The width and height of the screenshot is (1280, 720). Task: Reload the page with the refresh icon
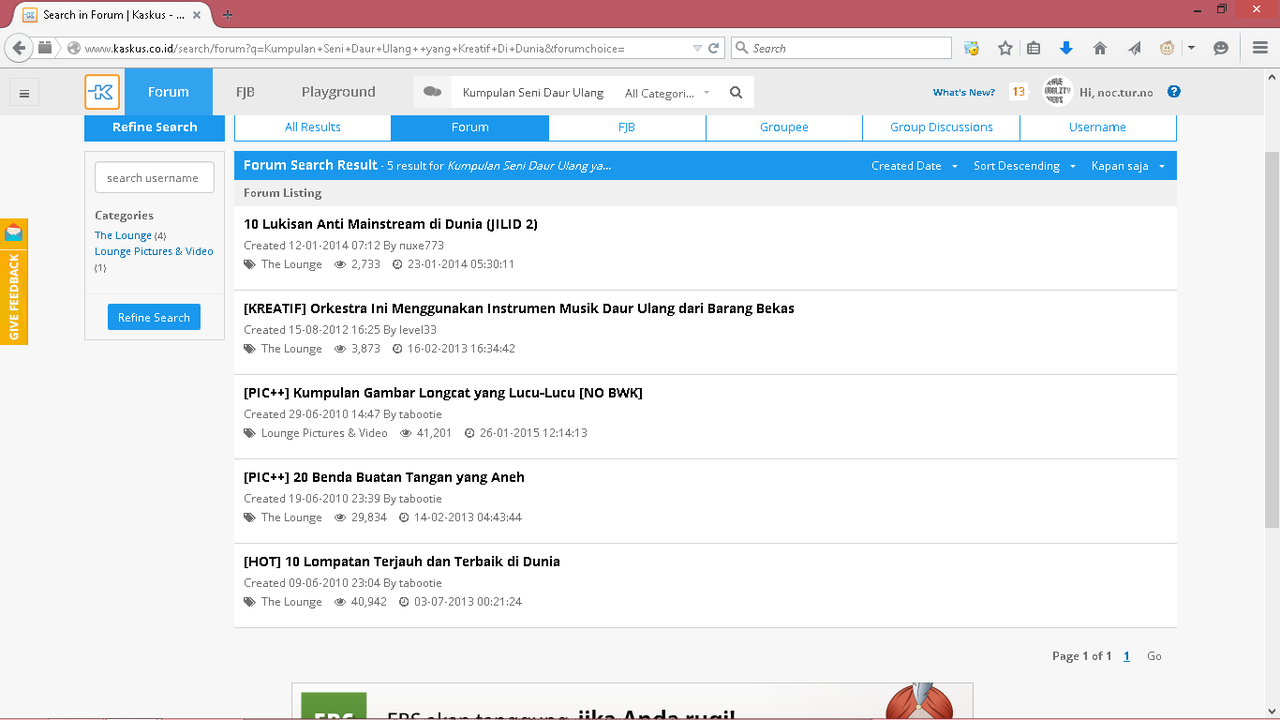(x=714, y=48)
